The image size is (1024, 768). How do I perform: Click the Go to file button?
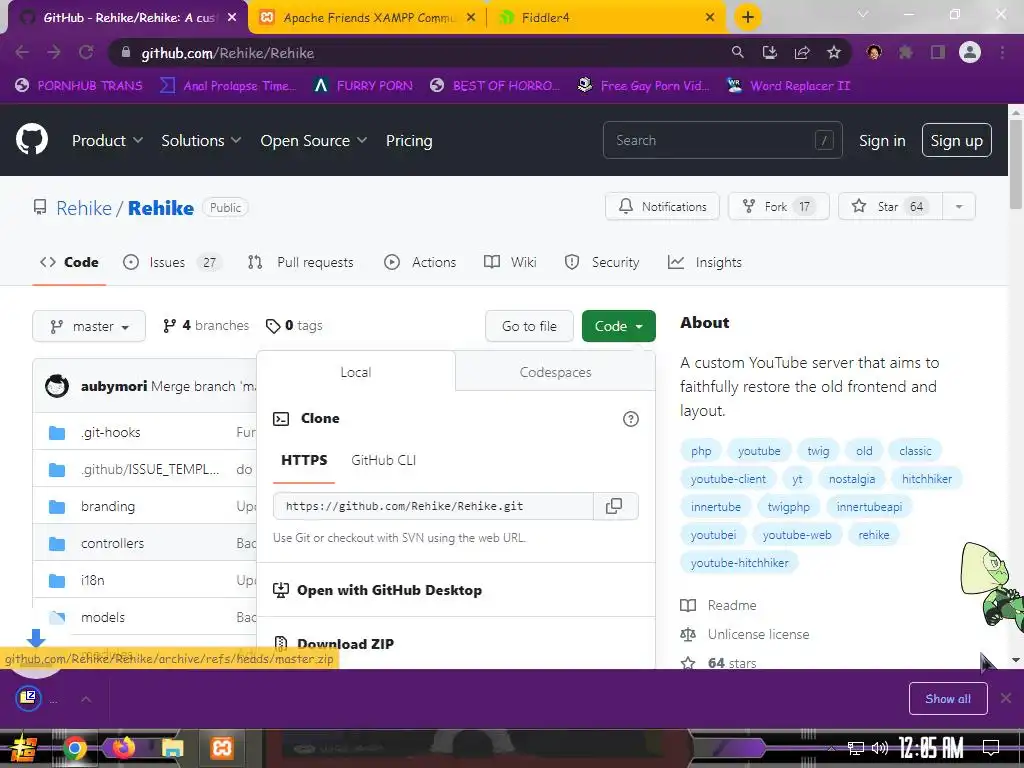point(529,326)
